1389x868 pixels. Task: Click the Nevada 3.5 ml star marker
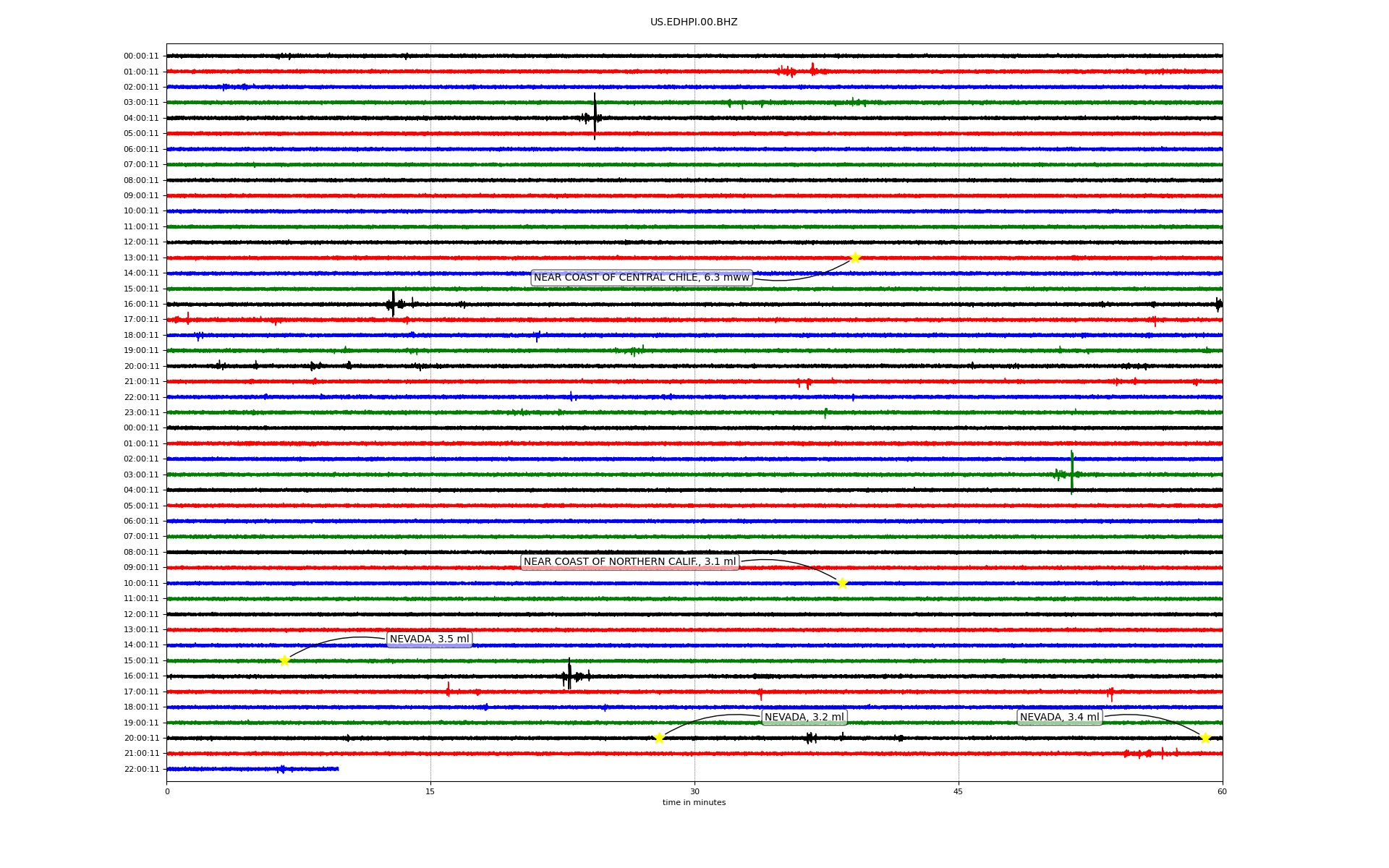pos(284,660)
